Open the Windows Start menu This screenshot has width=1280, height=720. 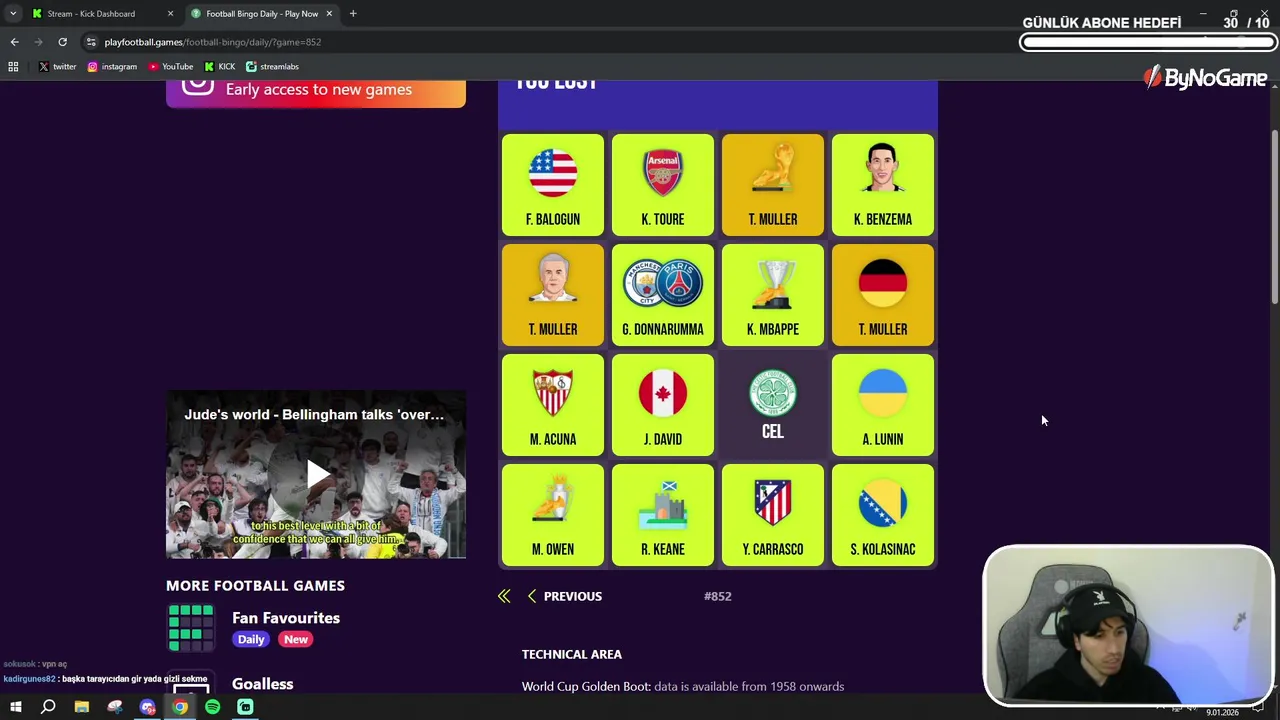(15, 707)
